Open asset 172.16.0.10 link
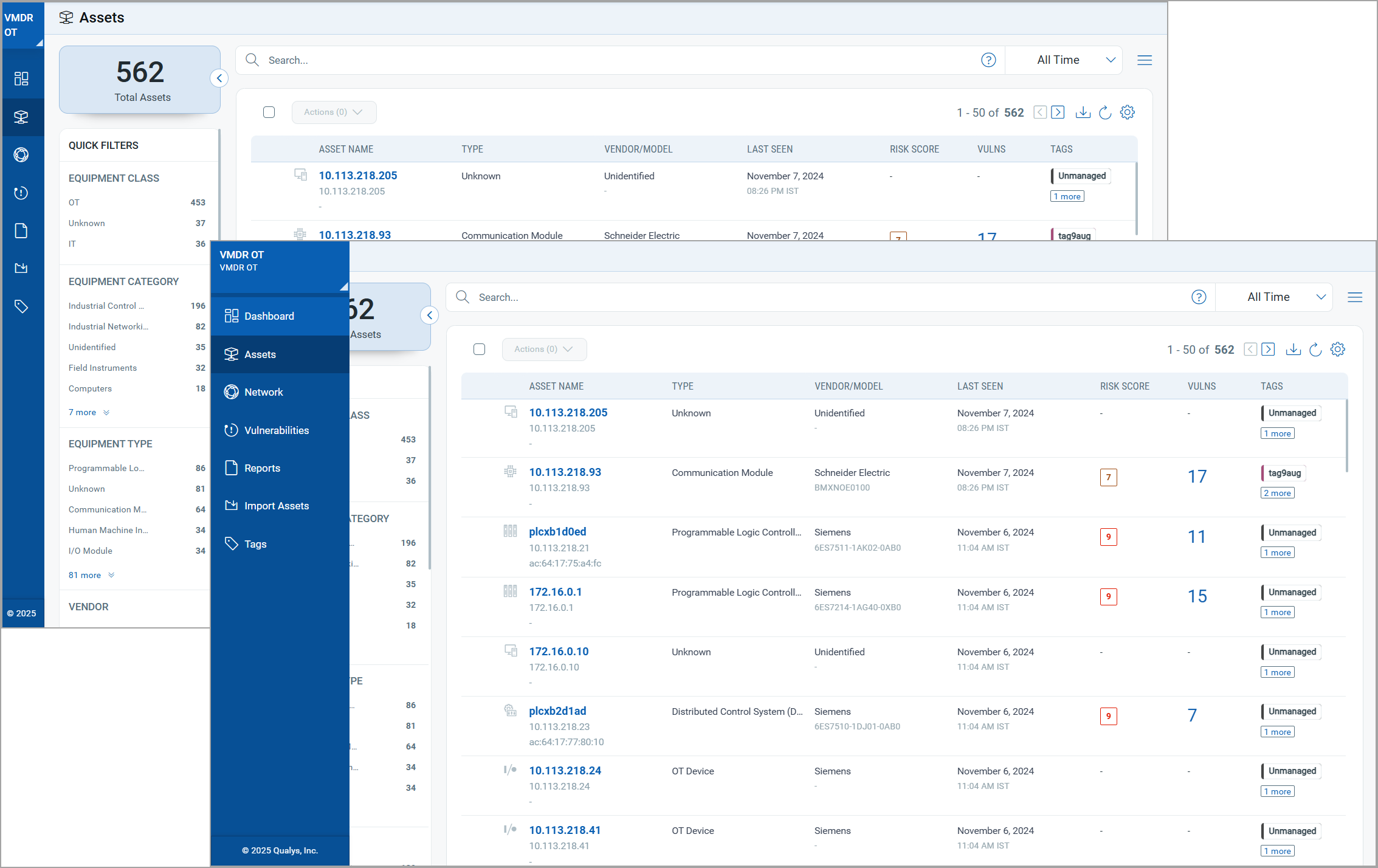The height and width of the screenshot is (868, 1378). point(559,652)
